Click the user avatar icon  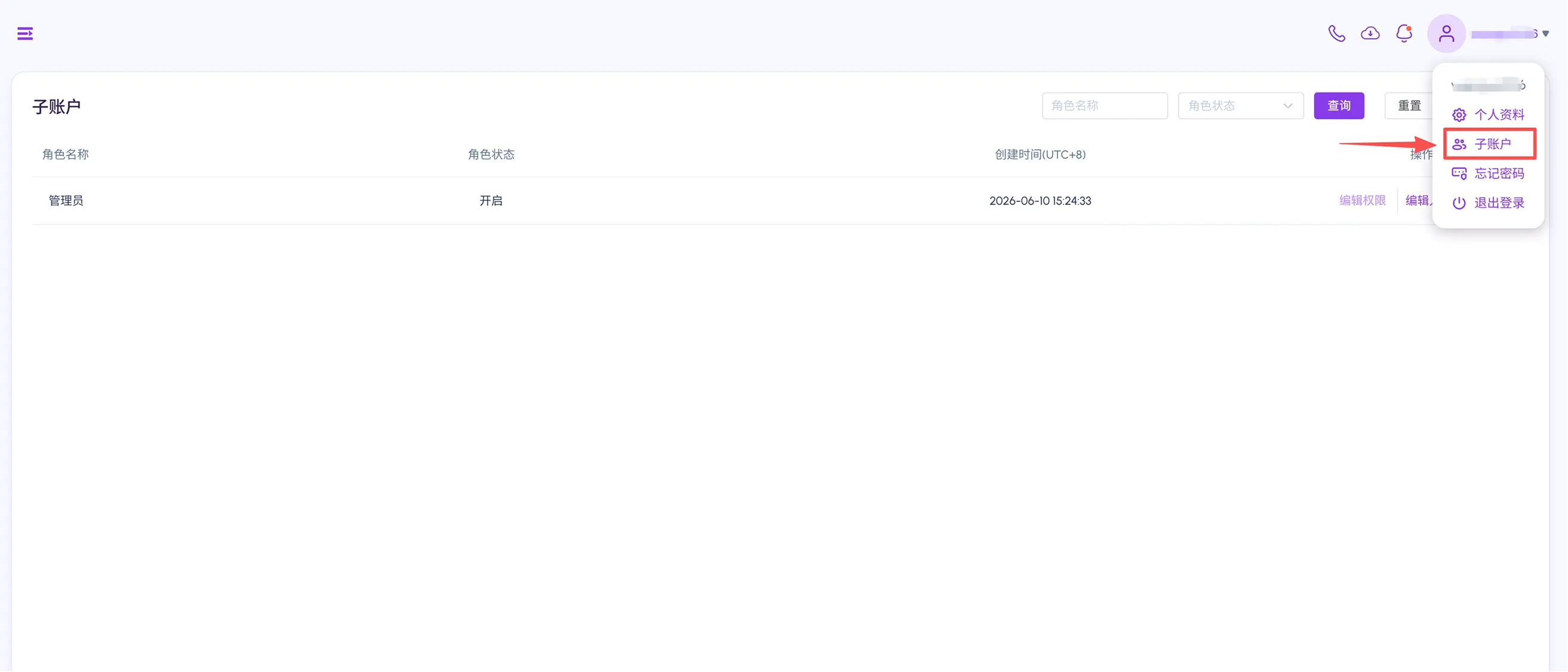coord(1446,33)
